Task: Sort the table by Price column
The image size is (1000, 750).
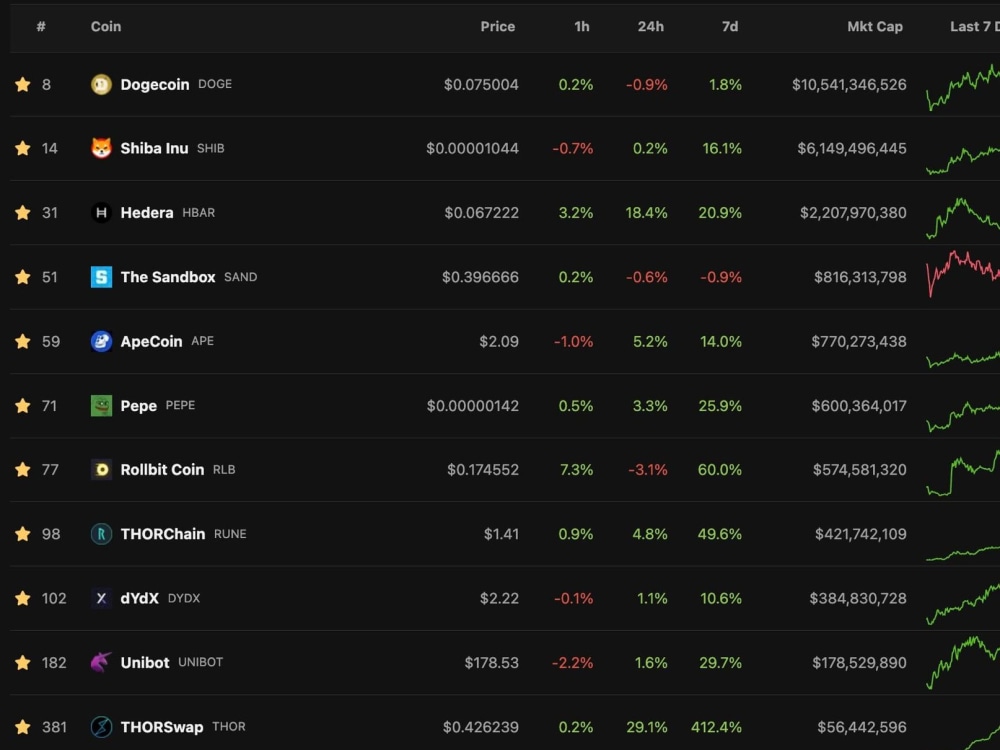Action: 497,27
